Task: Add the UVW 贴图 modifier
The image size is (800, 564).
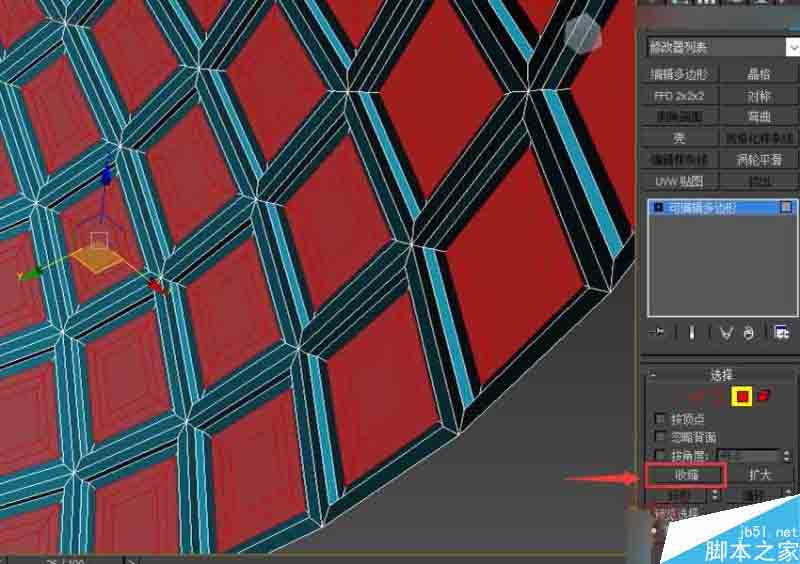Action: [679, 181]
